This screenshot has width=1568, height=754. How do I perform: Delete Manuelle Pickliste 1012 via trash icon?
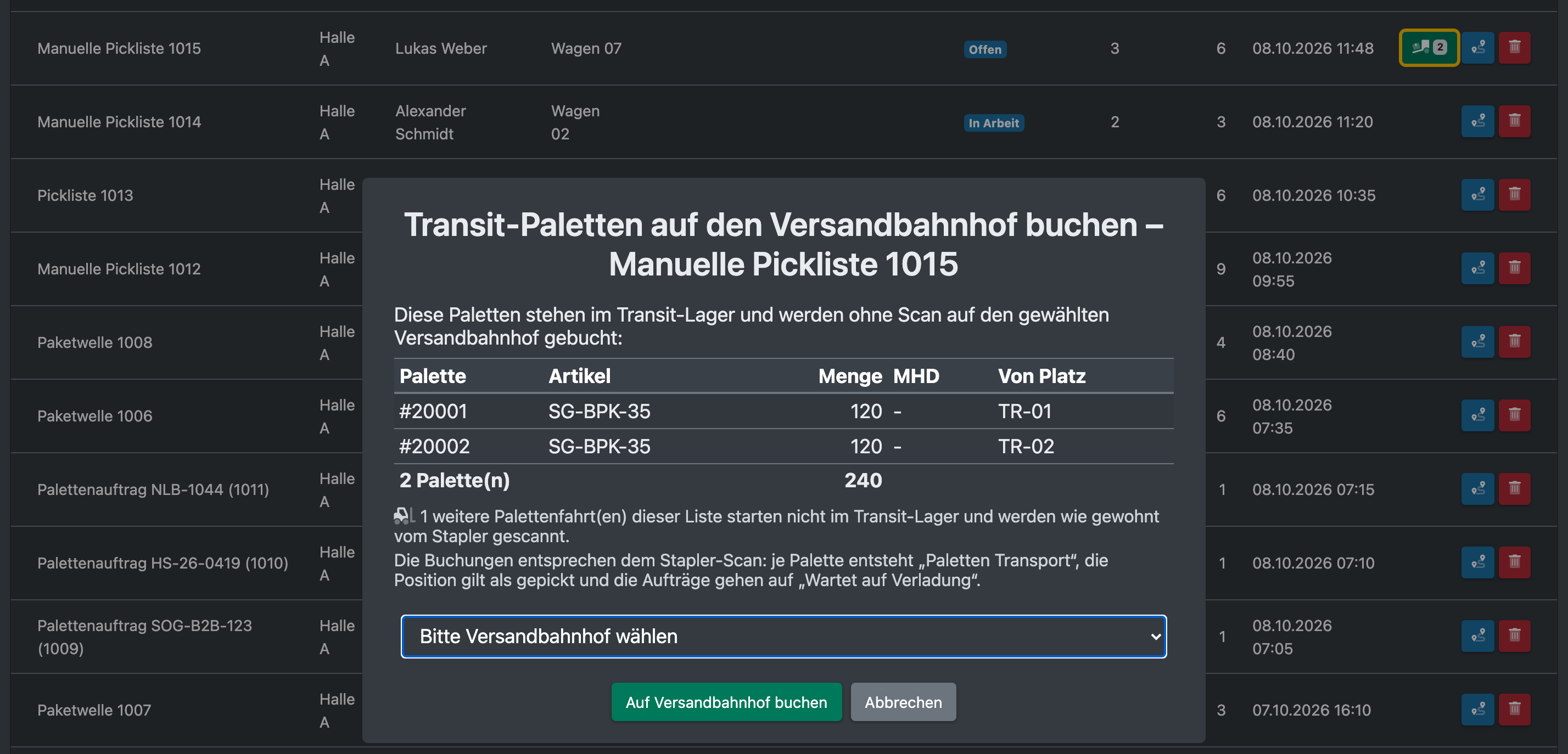pyautogui.click(x=1514, y=268)
